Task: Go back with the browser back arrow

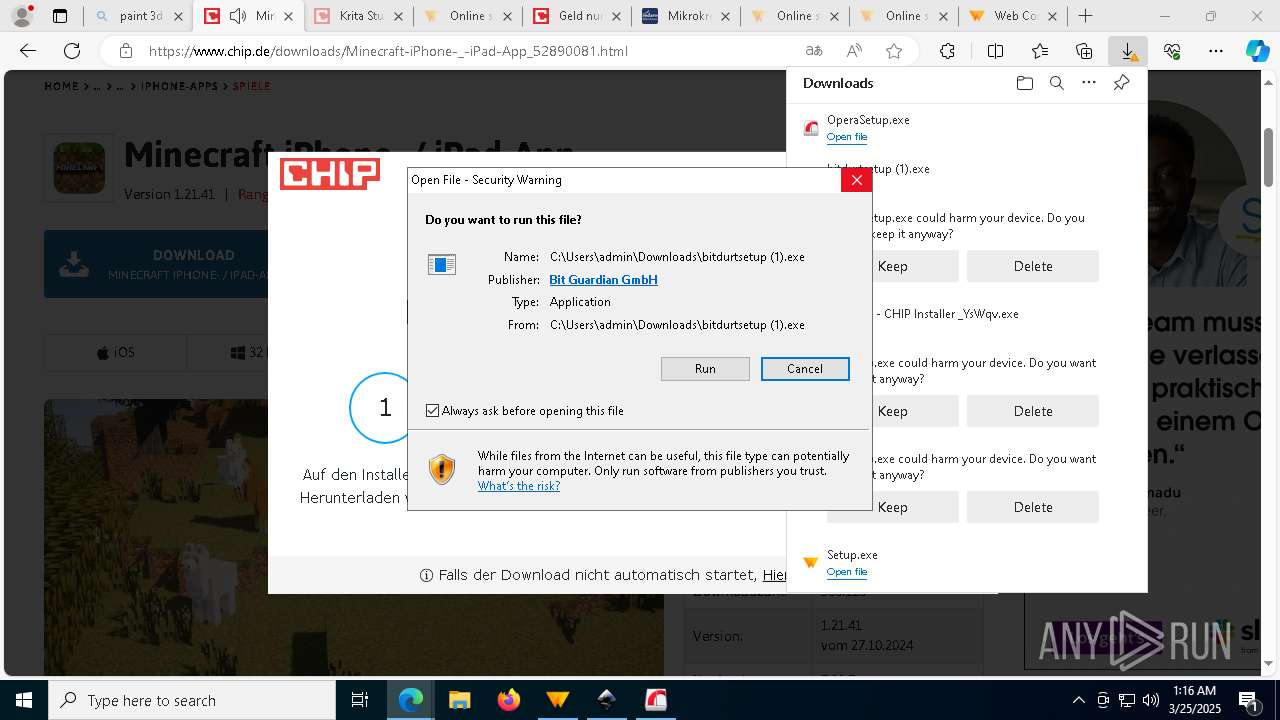Action: click(28, 51)
